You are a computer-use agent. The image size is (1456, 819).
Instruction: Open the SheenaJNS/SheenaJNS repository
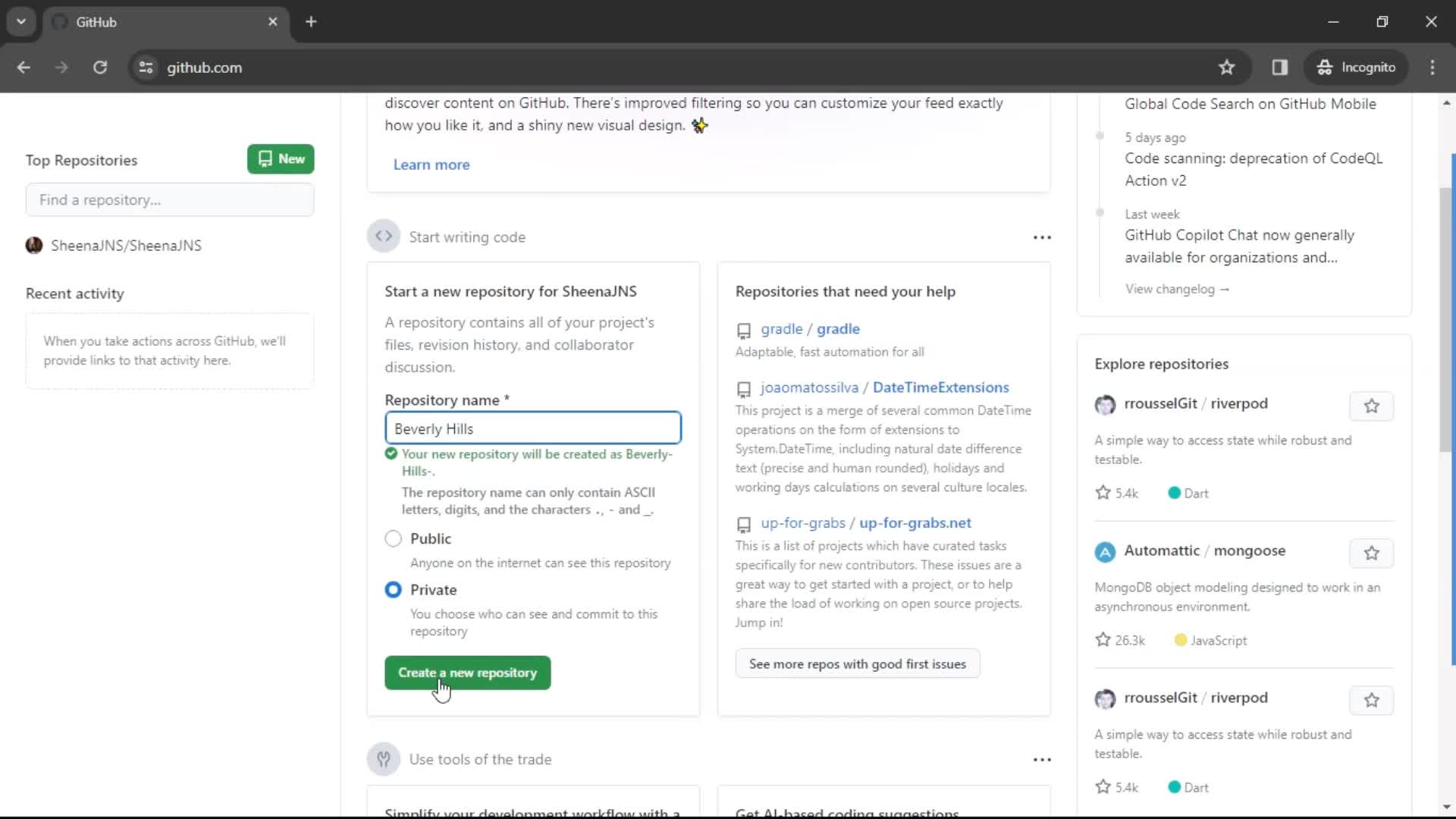tap(126, 244)
